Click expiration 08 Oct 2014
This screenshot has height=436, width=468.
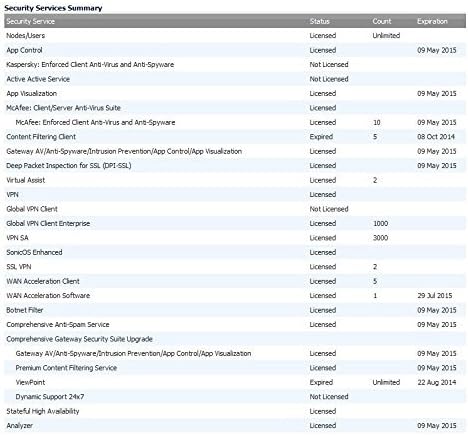tap(436, 137)
